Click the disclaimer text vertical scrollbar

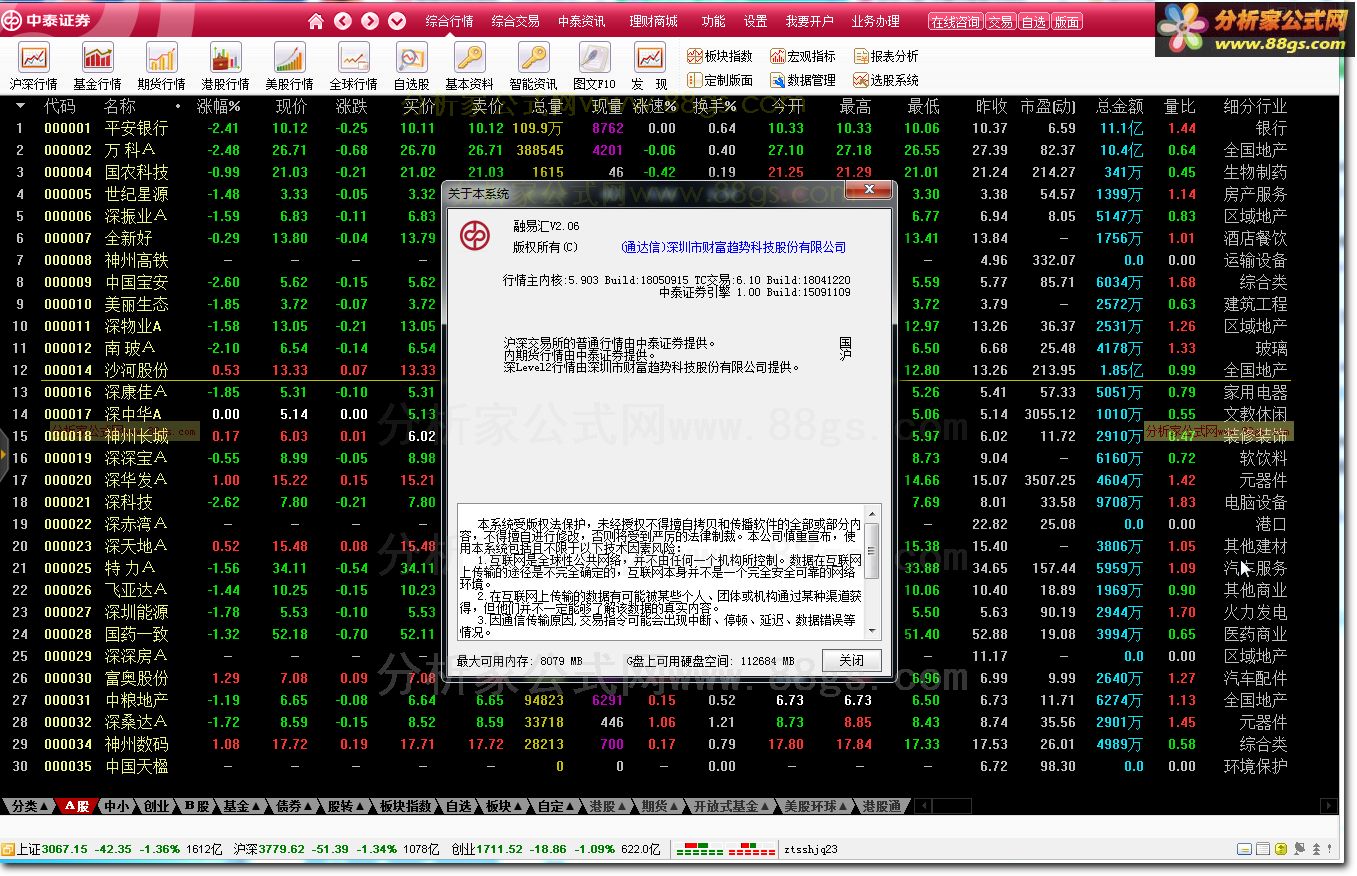871,571
